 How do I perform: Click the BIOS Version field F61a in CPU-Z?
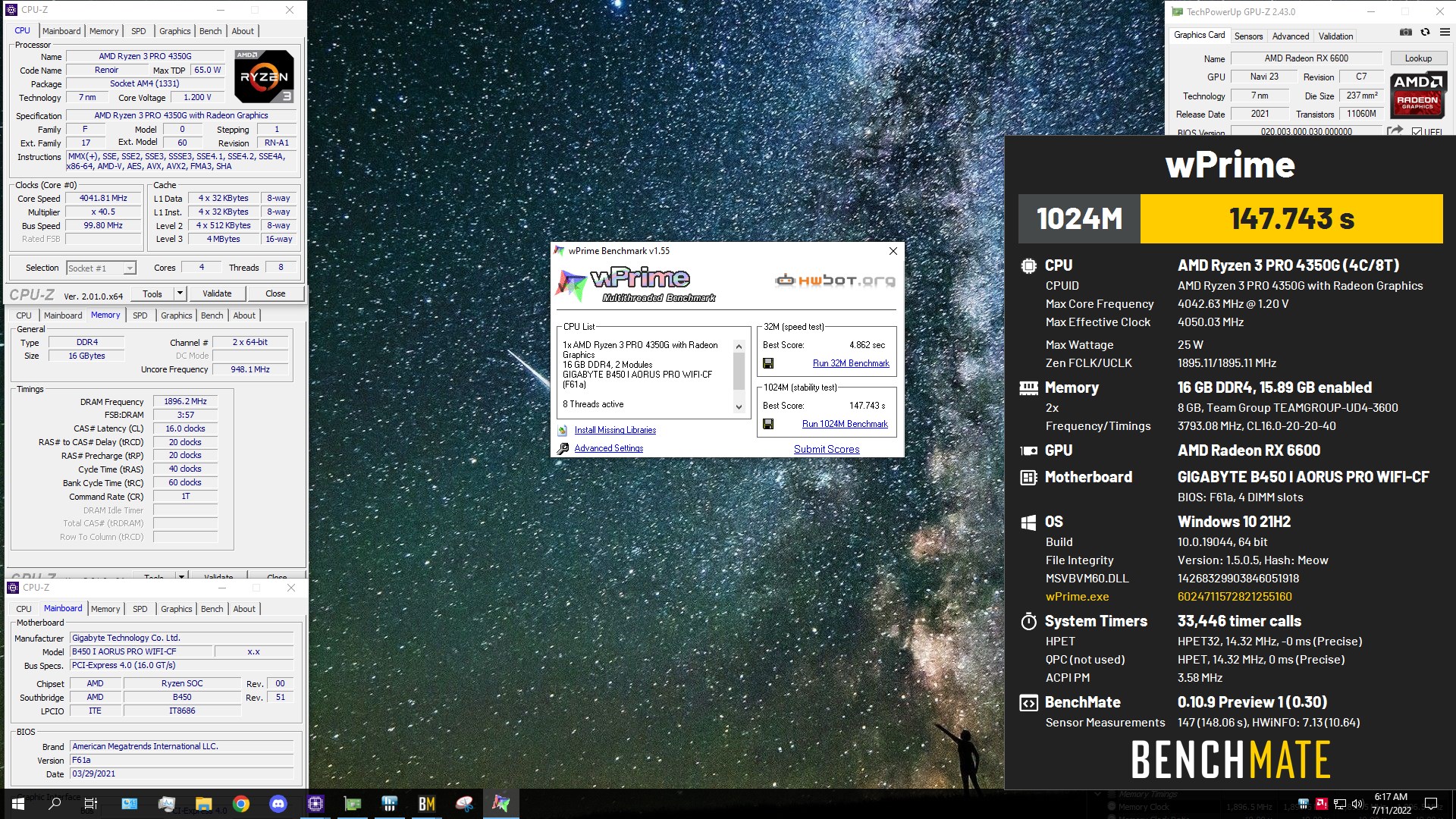pos(181,760)
